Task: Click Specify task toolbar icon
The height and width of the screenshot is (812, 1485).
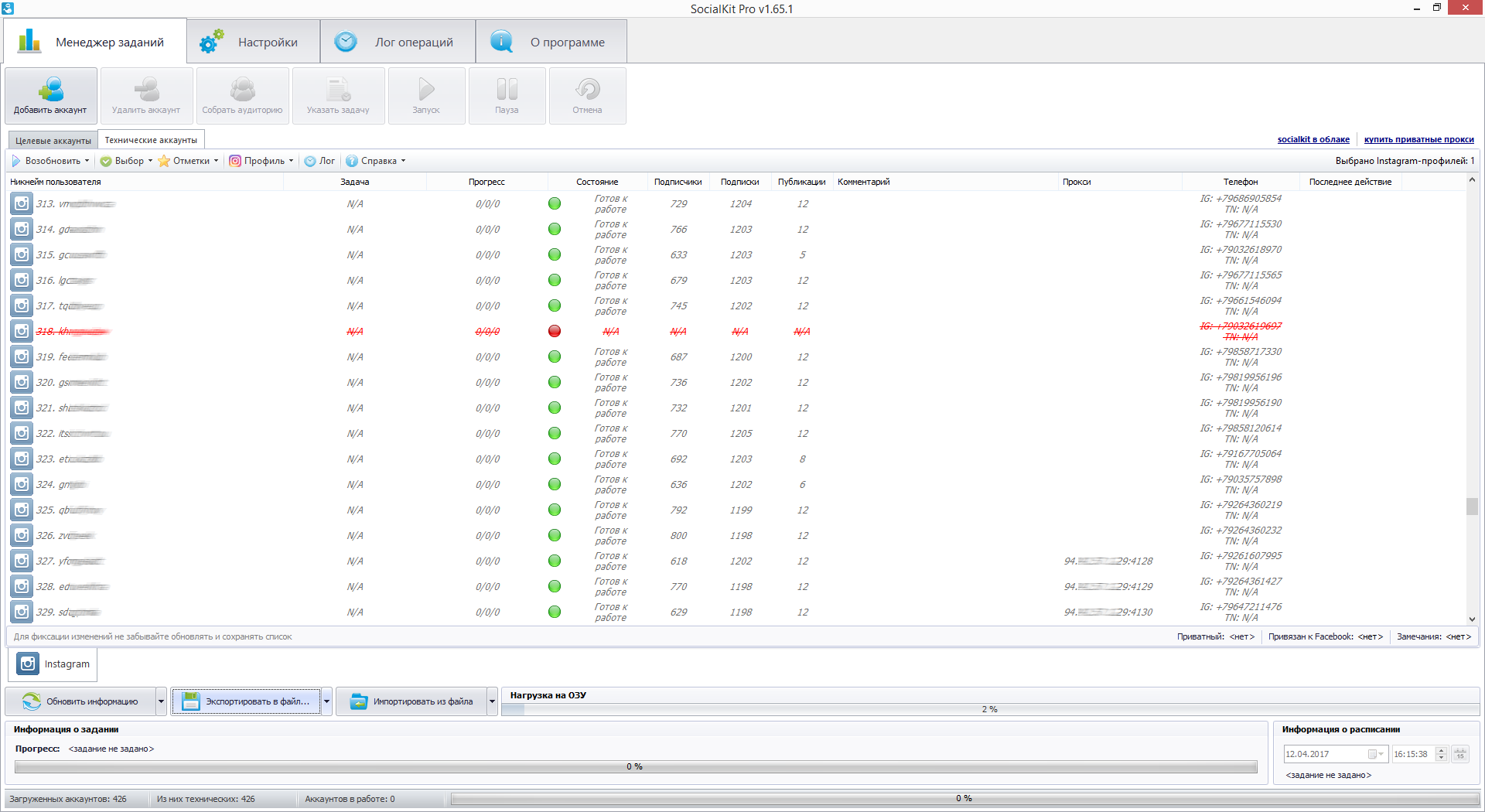Action: pos(338,96)
